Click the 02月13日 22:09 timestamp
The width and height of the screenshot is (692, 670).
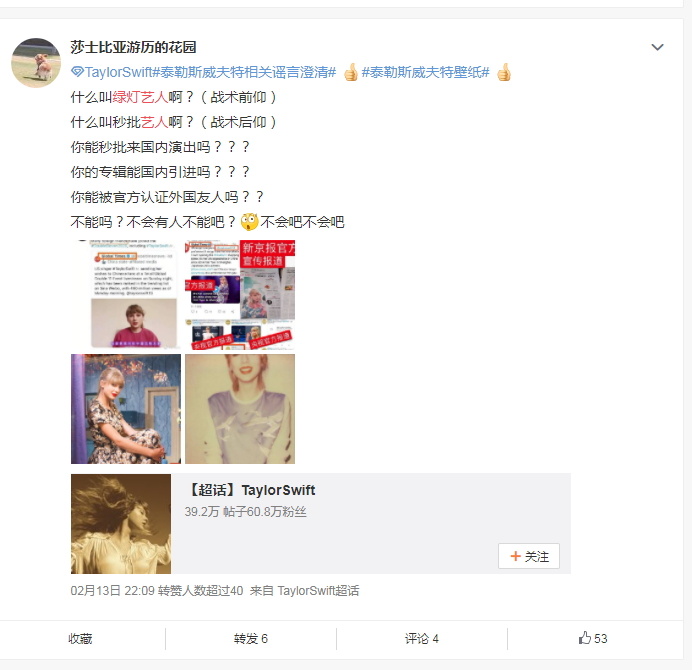(x=113, y=591)
